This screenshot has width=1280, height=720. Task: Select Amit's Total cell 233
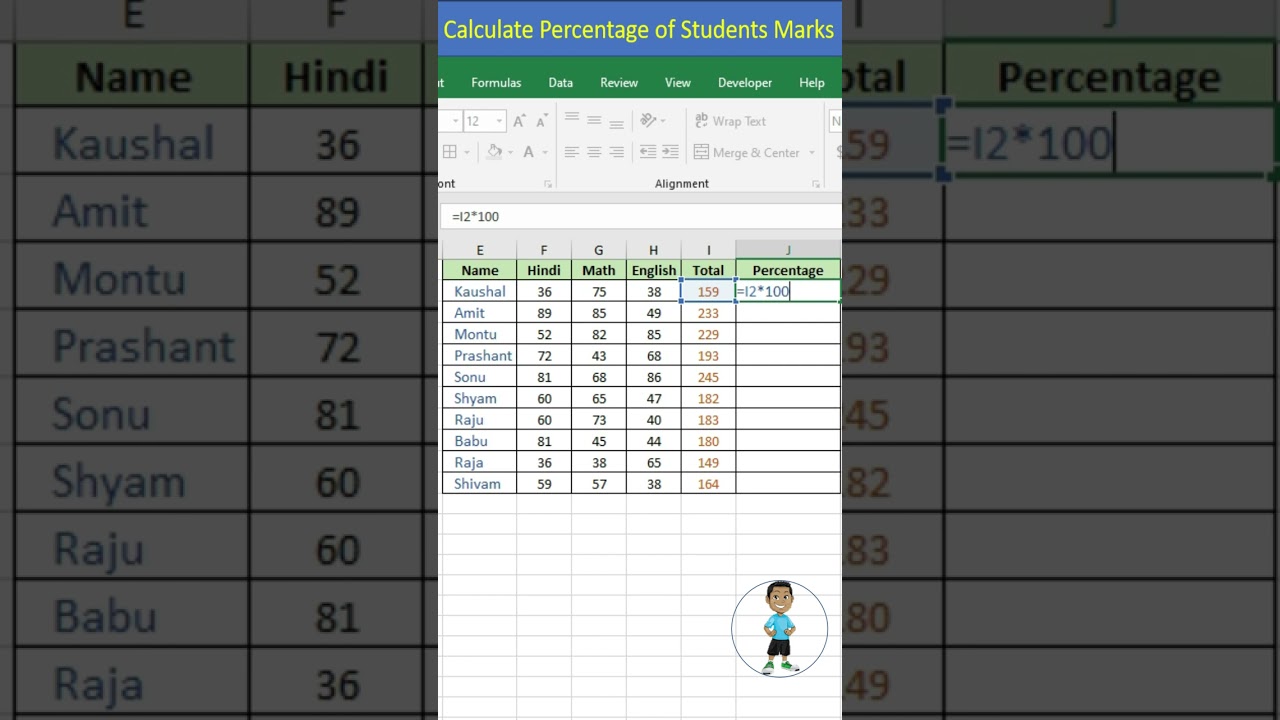[x=708, y=313]
